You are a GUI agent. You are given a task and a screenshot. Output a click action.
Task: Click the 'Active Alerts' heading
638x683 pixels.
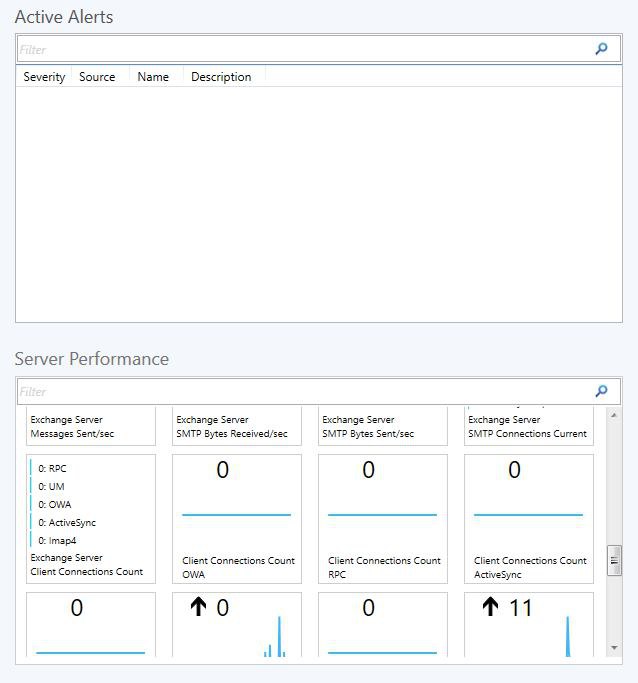click(64, 17)
